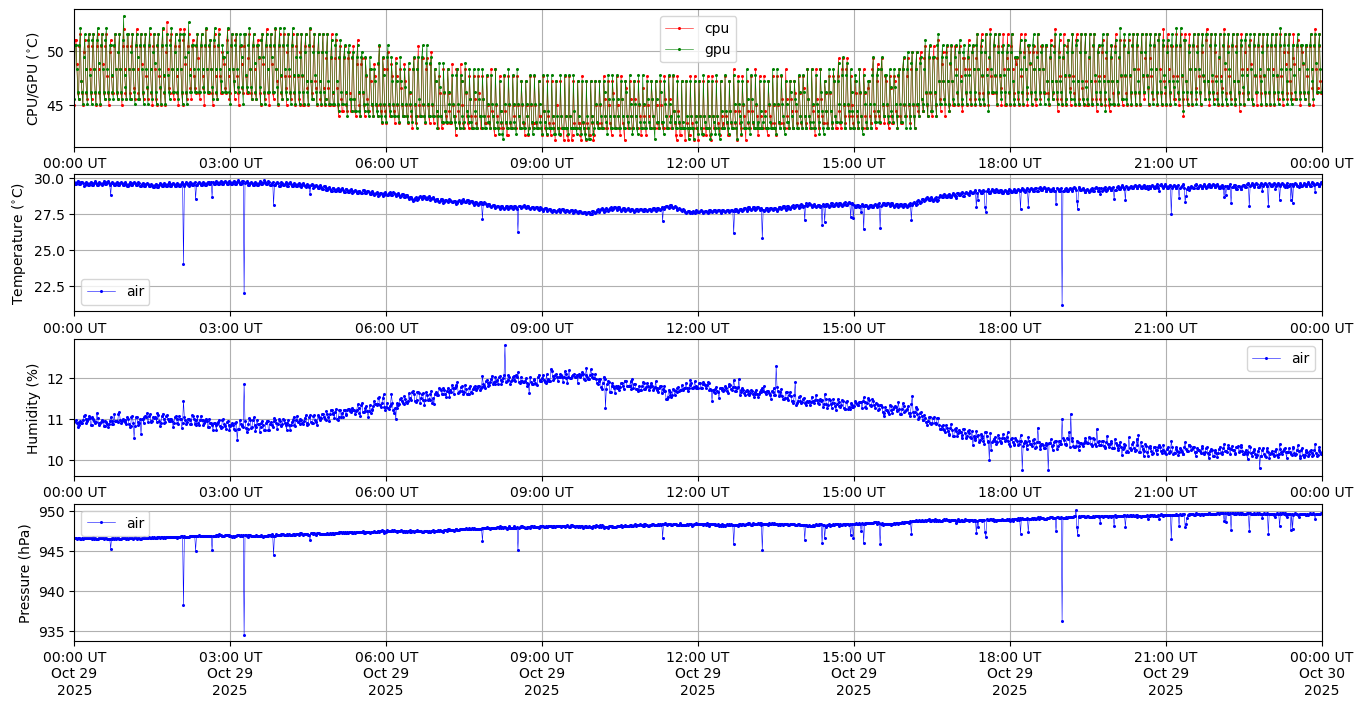The image size is (1363, 707).
Task: Click the 12 tick on Humidity axis
Action: (58, 378)
